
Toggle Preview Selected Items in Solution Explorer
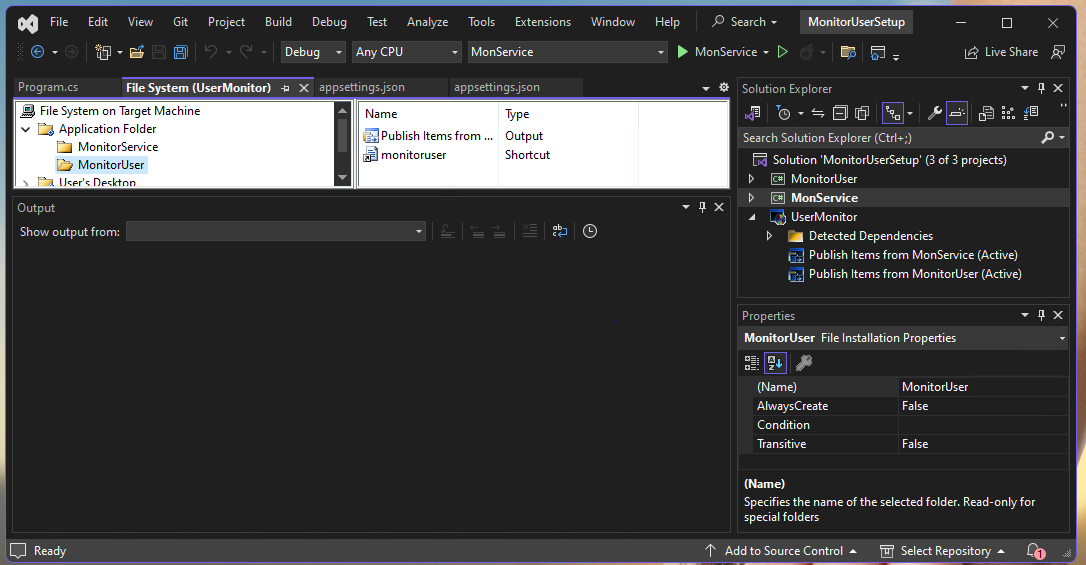click(956, 113)
